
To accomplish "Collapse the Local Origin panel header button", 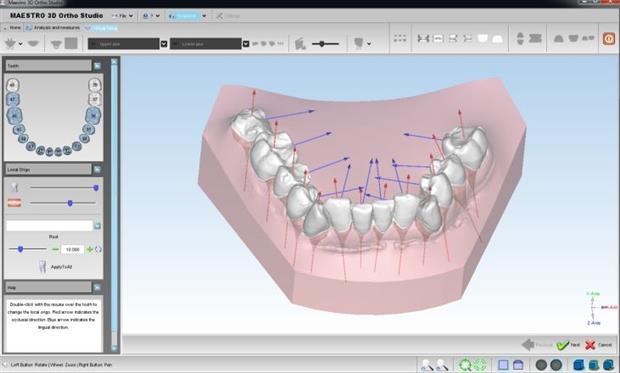I will [x=97, y=170].
